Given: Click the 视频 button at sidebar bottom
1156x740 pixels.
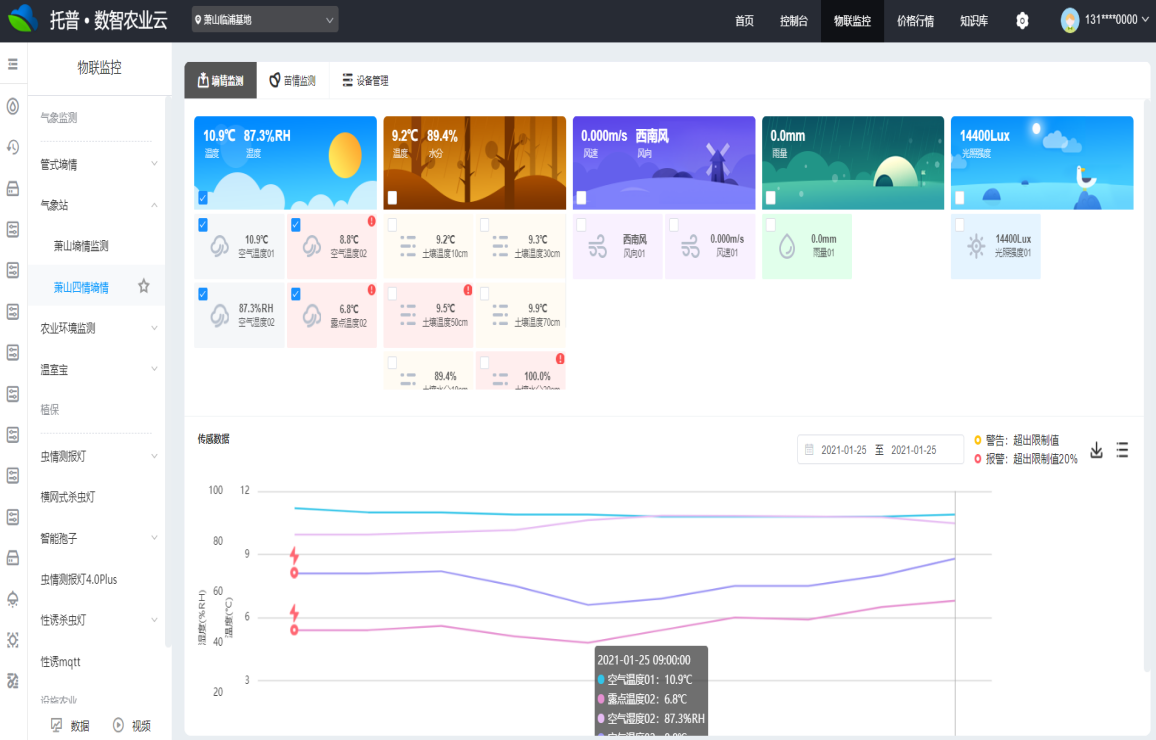Looking at the screenshot, I should [132, 725].
